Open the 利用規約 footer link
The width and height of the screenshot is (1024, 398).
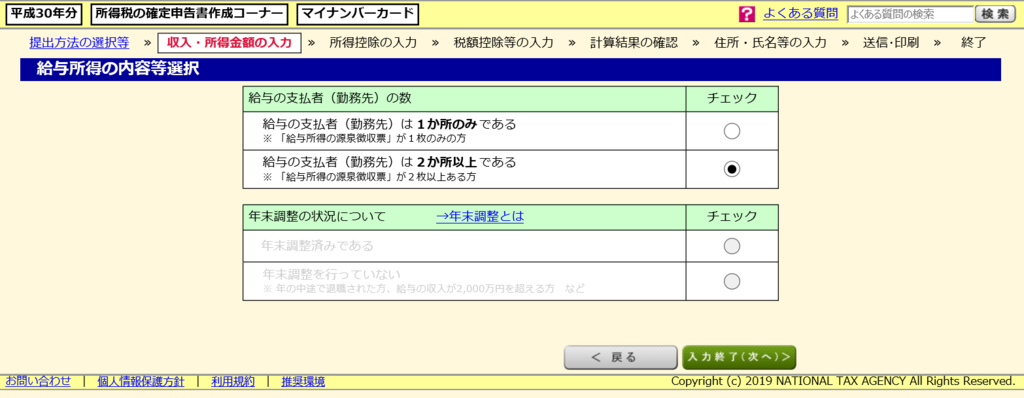coord(233,381)
